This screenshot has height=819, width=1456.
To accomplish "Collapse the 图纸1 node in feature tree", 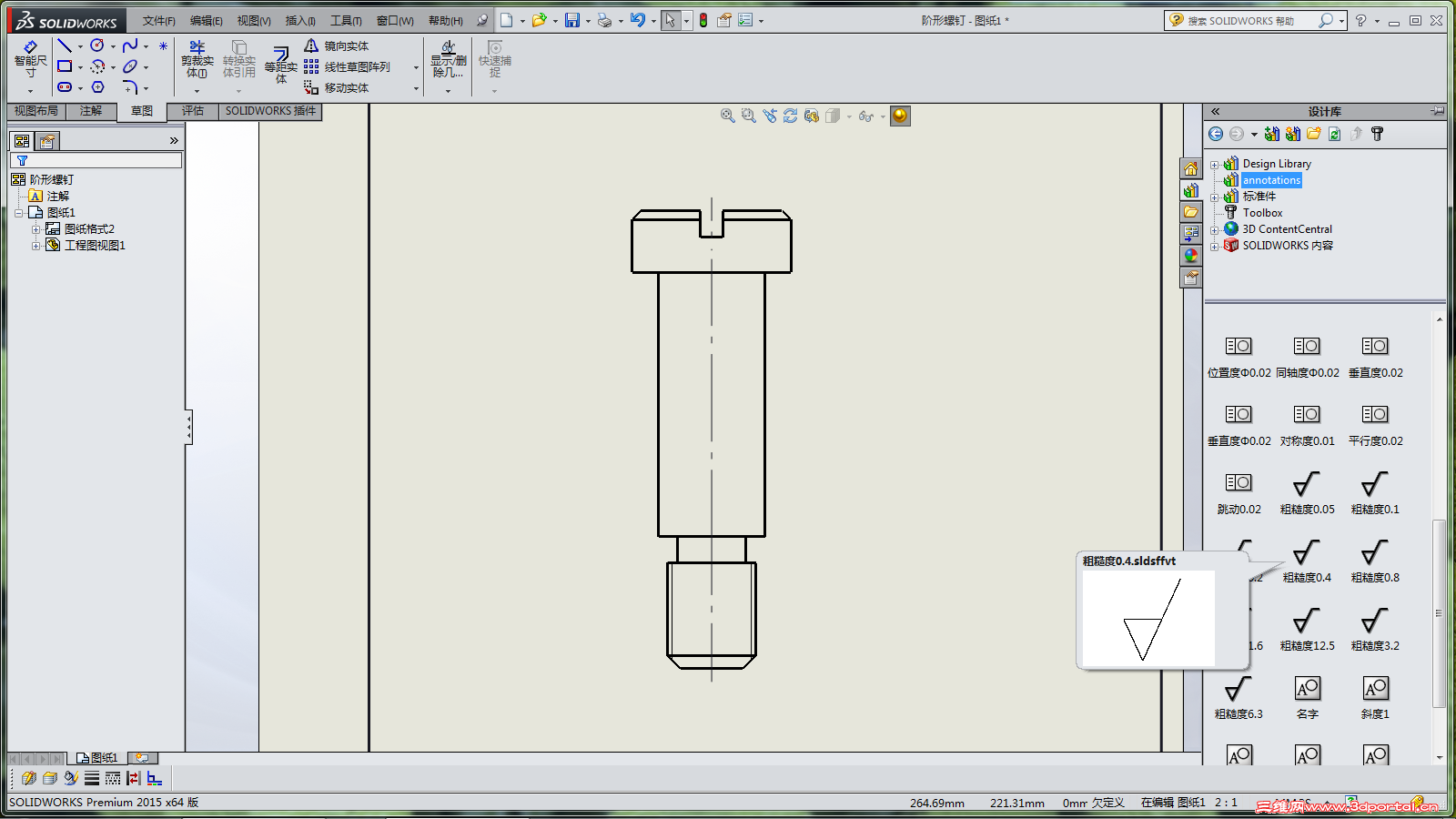I will click(x=18, y=213).
